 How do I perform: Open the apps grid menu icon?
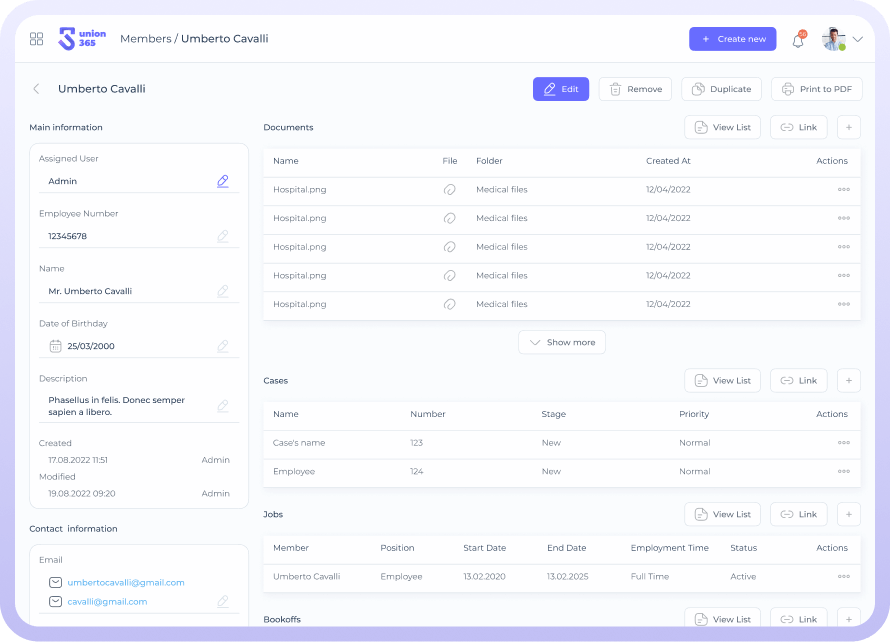pyautogui.click(x=37, y=39)
